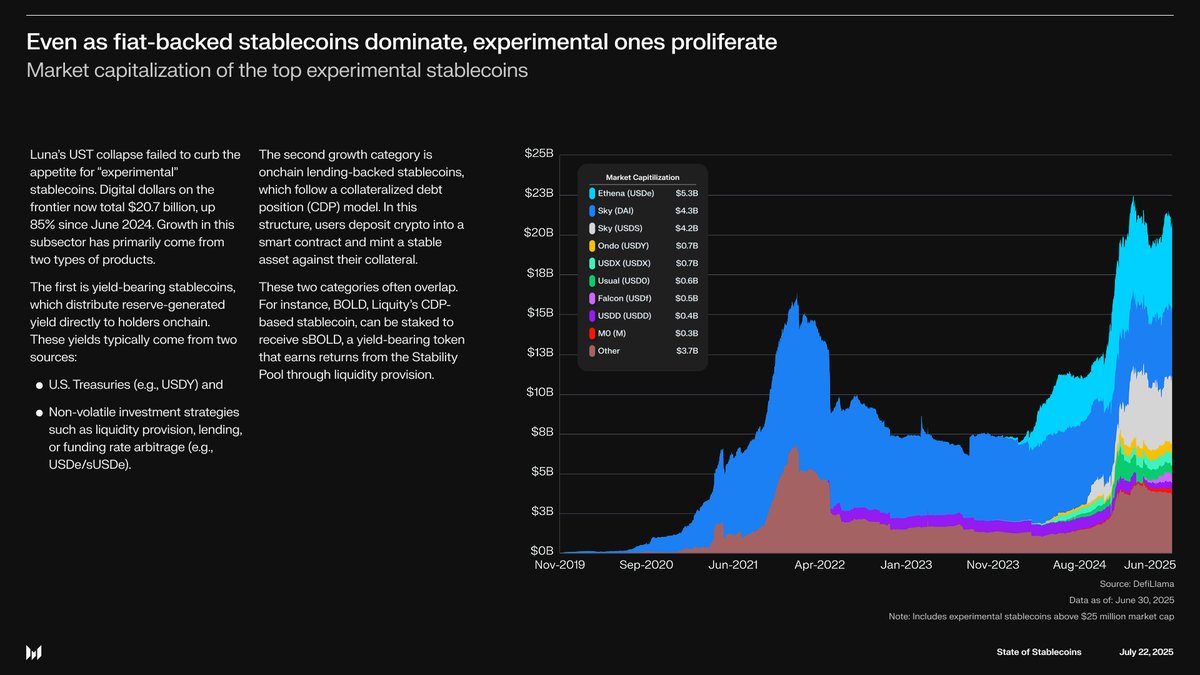Click the note about $25 million market cap
1200x675 pixels.
click(1031, 616)
